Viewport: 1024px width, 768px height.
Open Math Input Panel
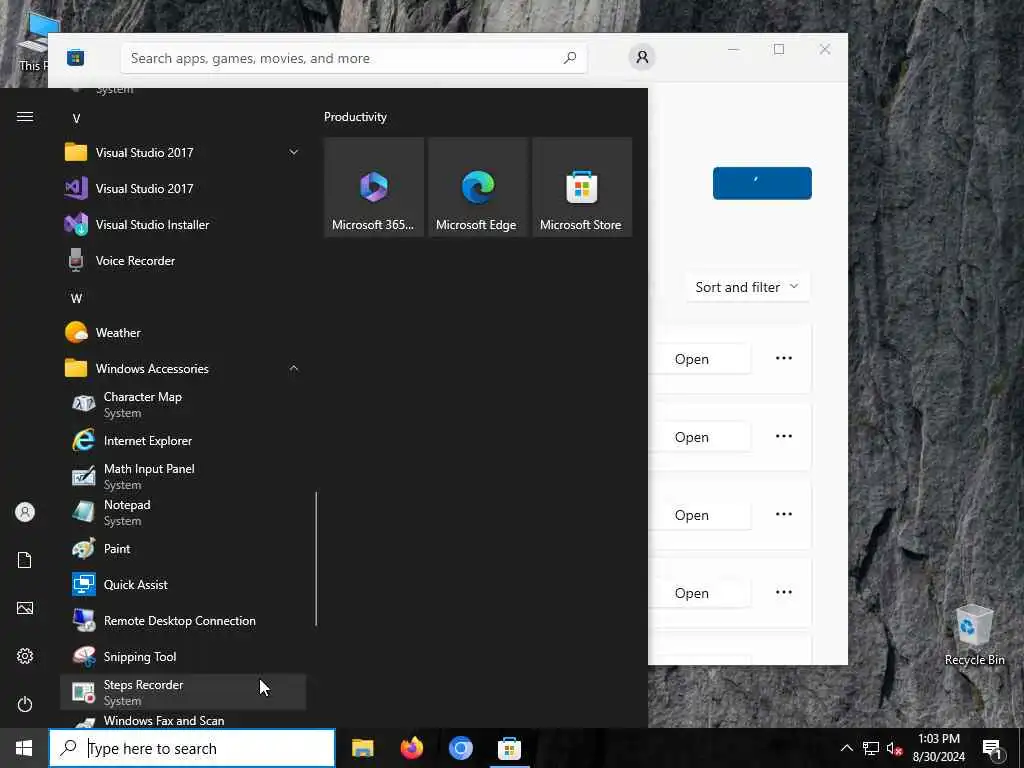tap(183, 477)
